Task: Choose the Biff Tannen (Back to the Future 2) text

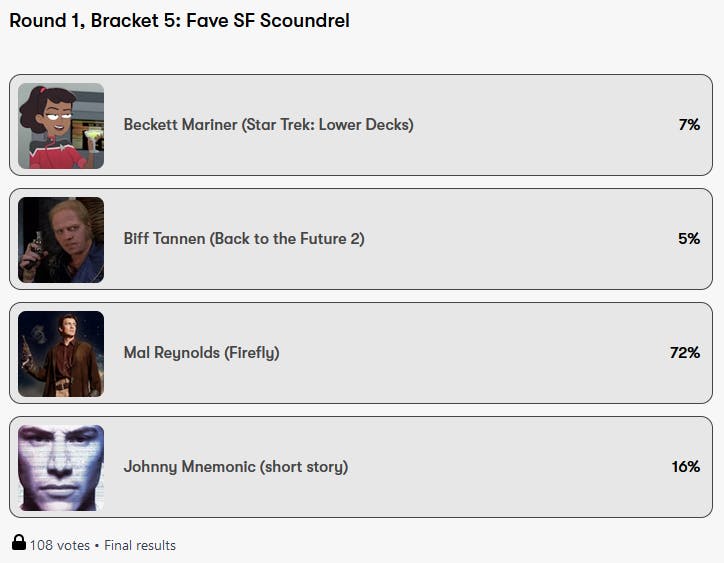Action: tap(244, 239)
